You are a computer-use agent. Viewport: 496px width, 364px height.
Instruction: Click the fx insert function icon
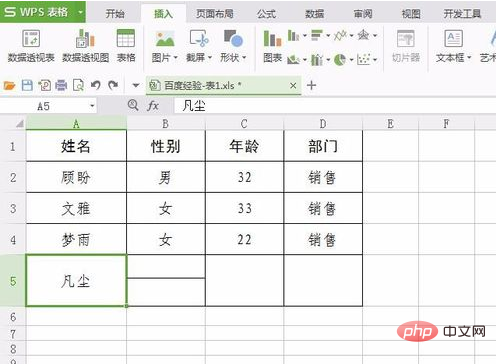click(153, 106)
